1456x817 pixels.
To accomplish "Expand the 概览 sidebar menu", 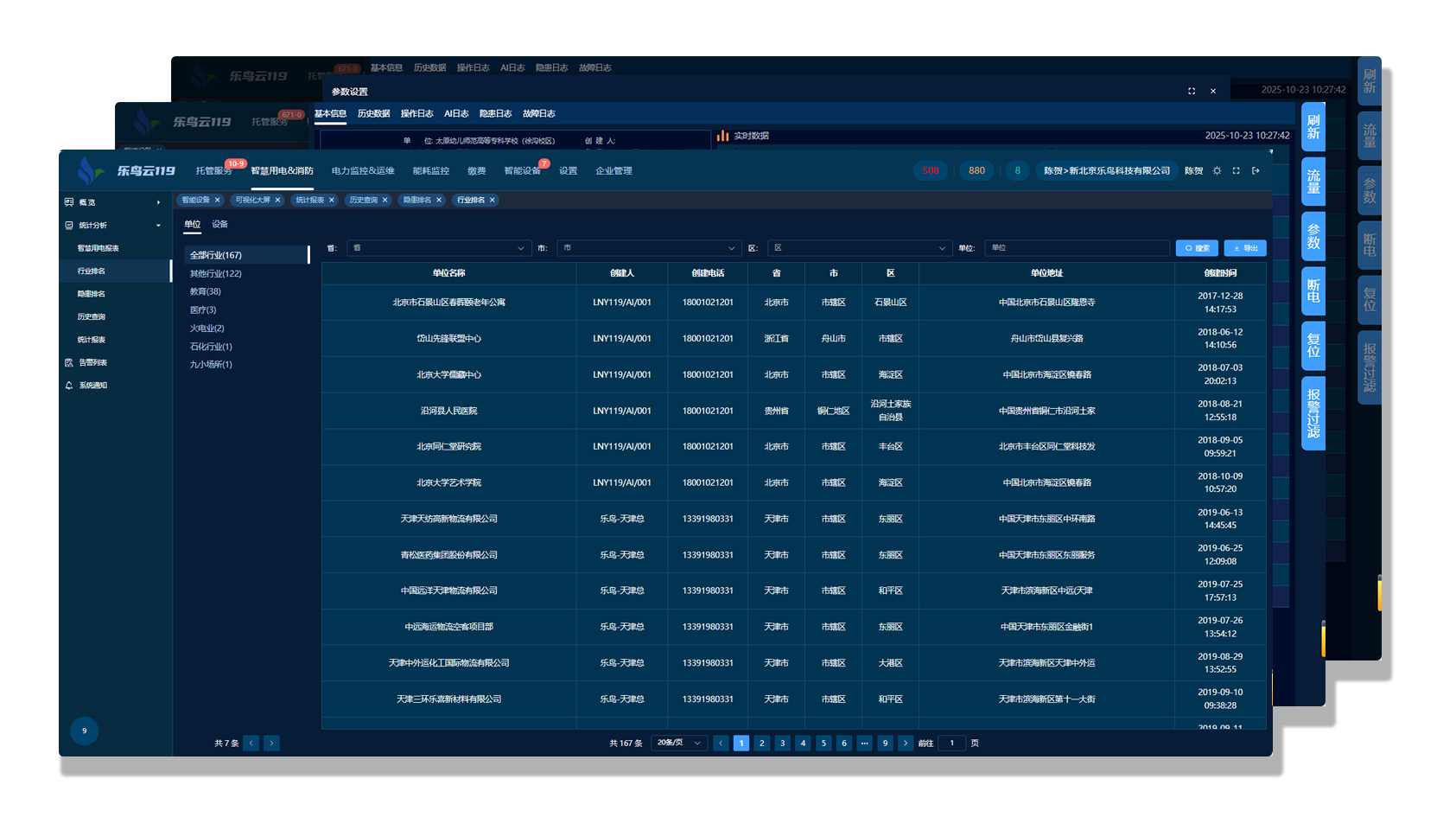I will click(112, 202).
